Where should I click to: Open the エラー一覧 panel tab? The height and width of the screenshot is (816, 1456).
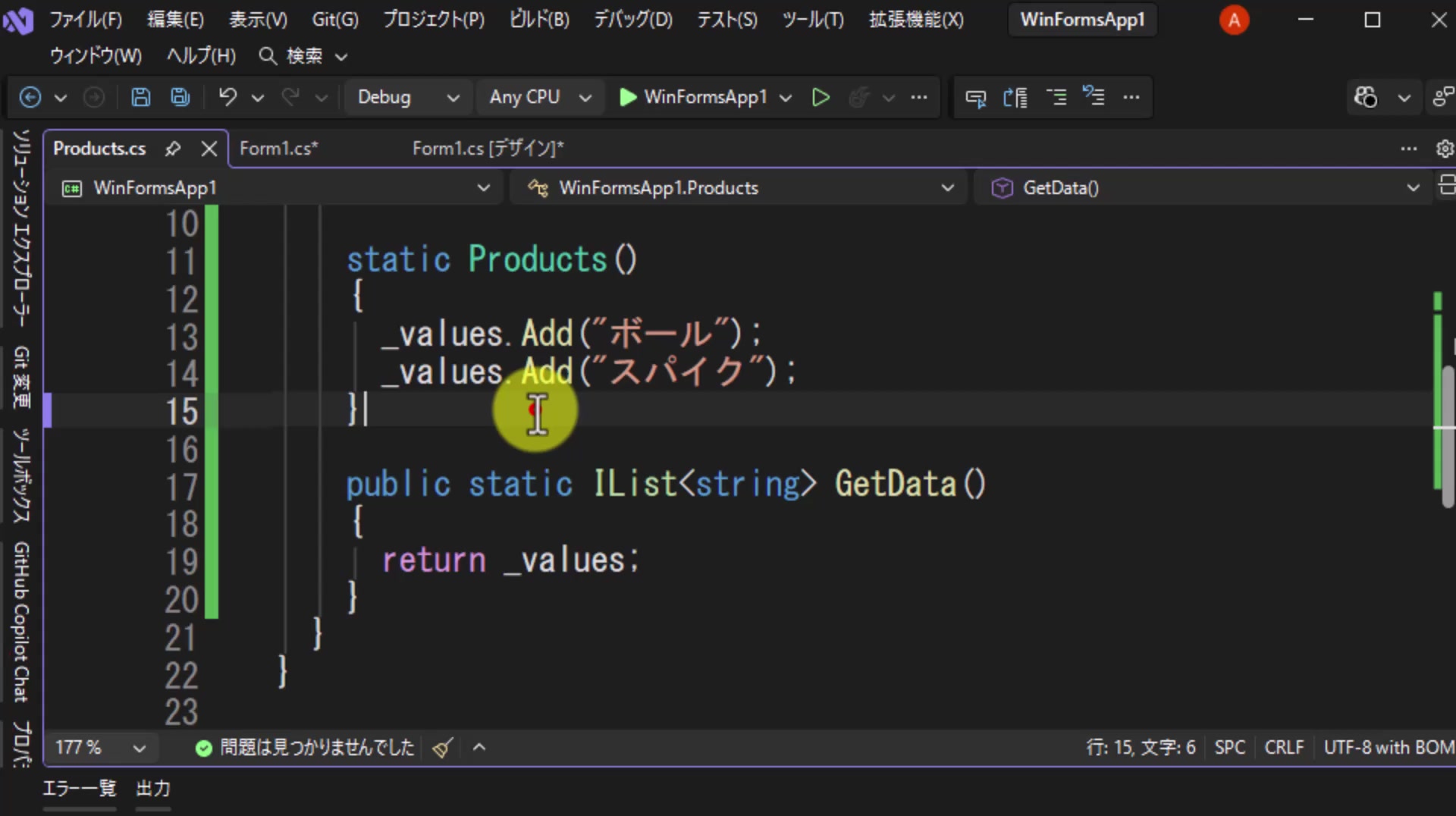tap(79, 789)
